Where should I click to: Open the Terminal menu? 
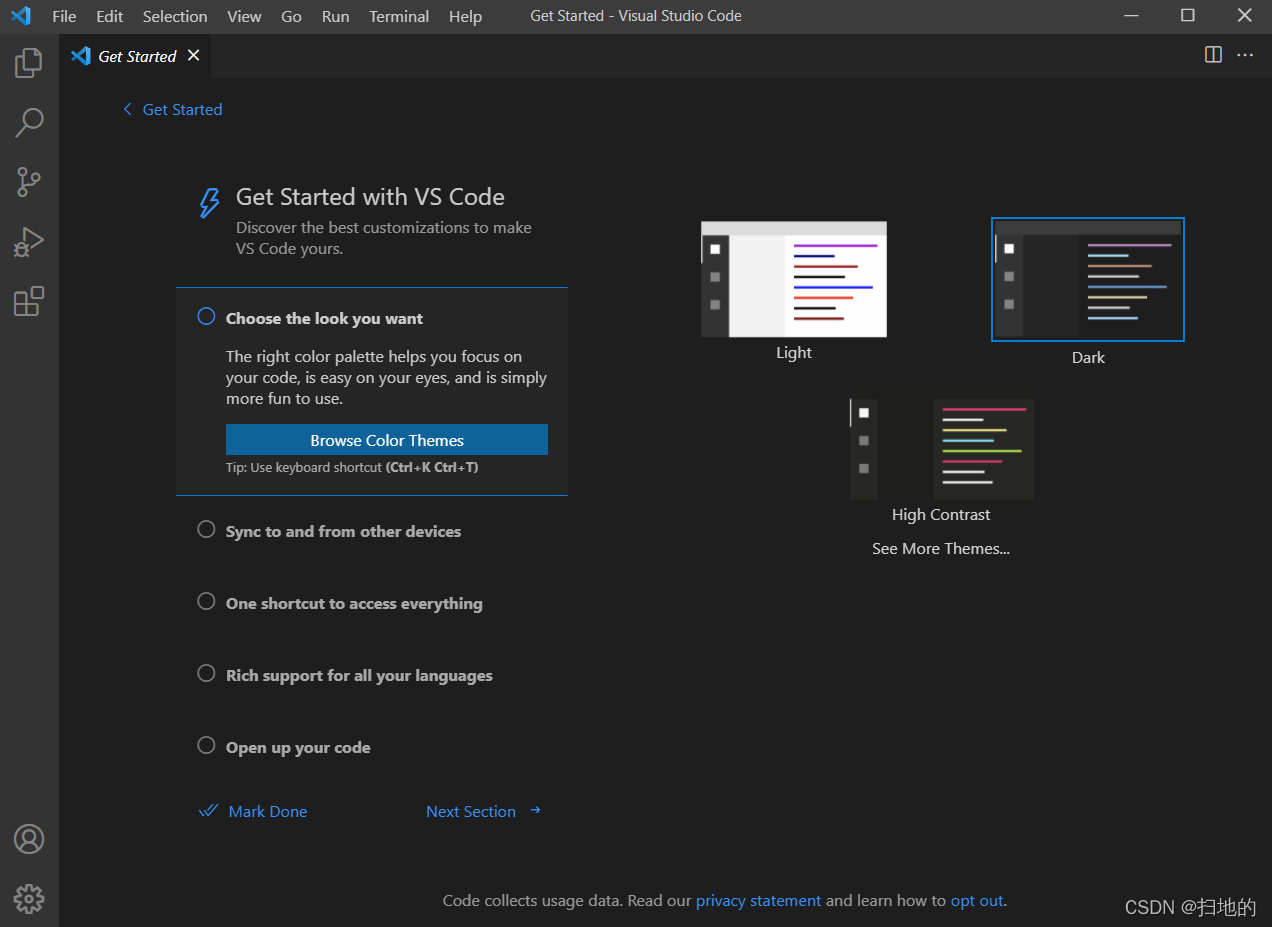(399, 16)
